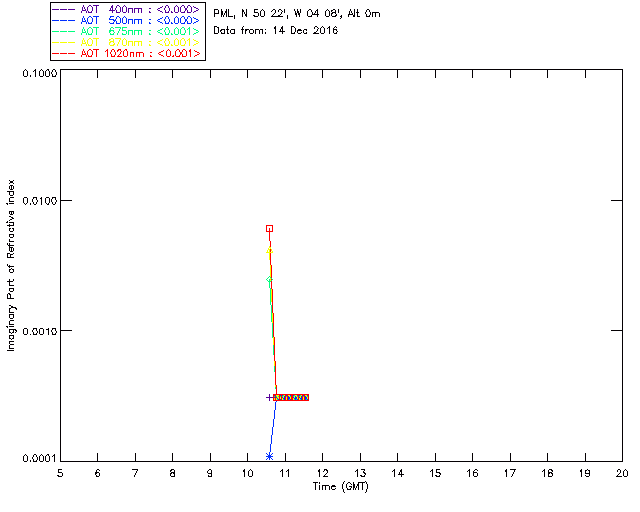Click the yellow triangle data marker
Screen dimensions: 640x512
(x=269, y=250)
